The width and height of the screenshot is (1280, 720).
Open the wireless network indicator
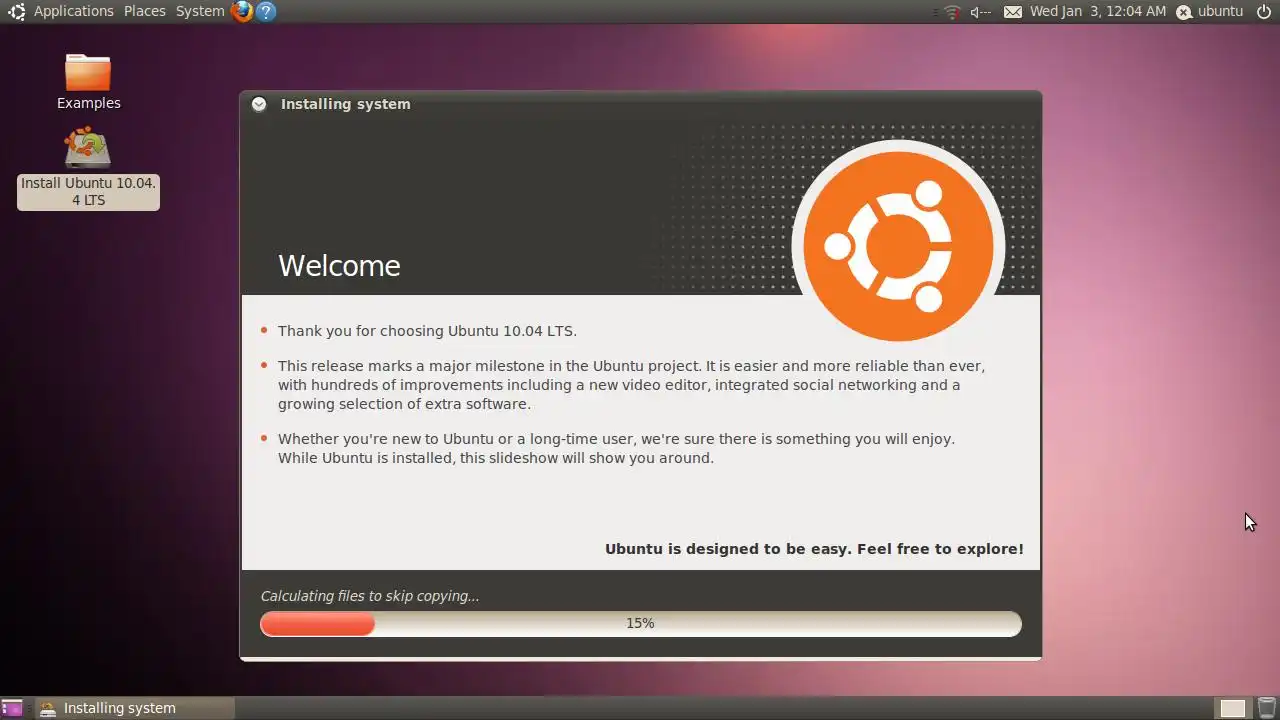(x=951, y=12)
